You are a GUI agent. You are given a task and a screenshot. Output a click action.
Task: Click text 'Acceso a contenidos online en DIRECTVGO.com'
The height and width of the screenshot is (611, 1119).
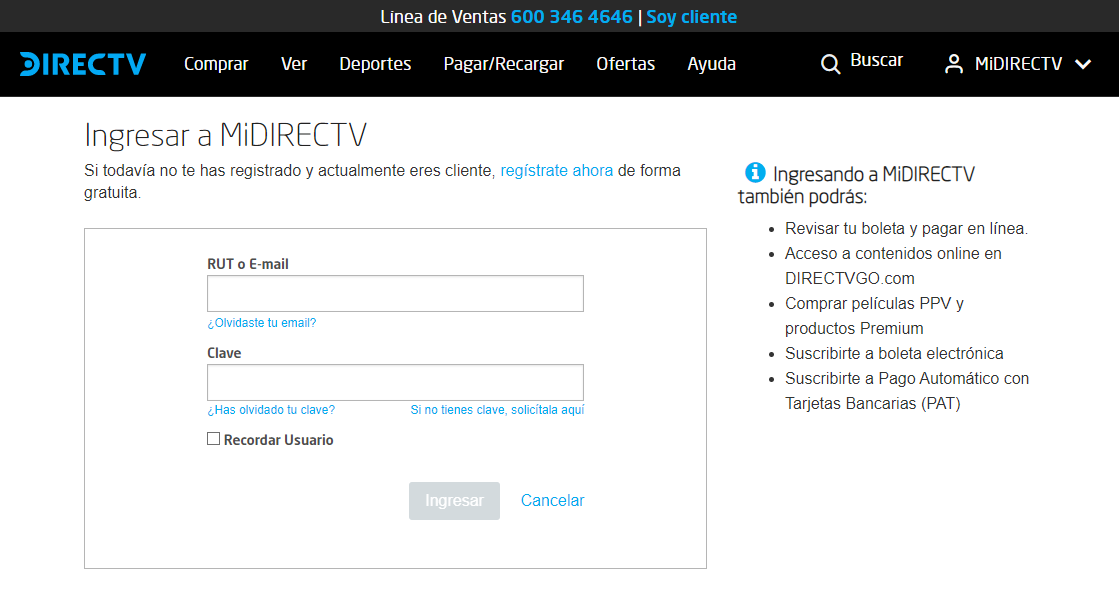pyautogui.click(x=893, y=266)
